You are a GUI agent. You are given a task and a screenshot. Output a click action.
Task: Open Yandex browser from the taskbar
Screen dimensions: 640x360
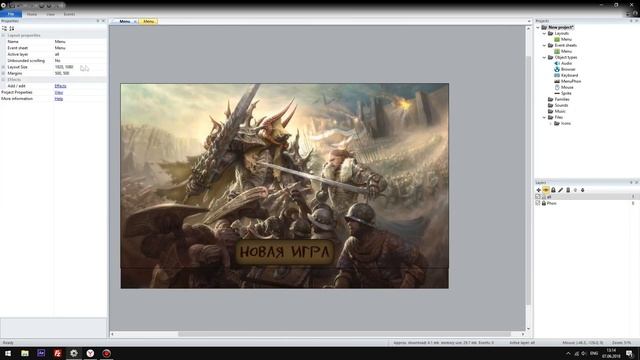point(90,353)
